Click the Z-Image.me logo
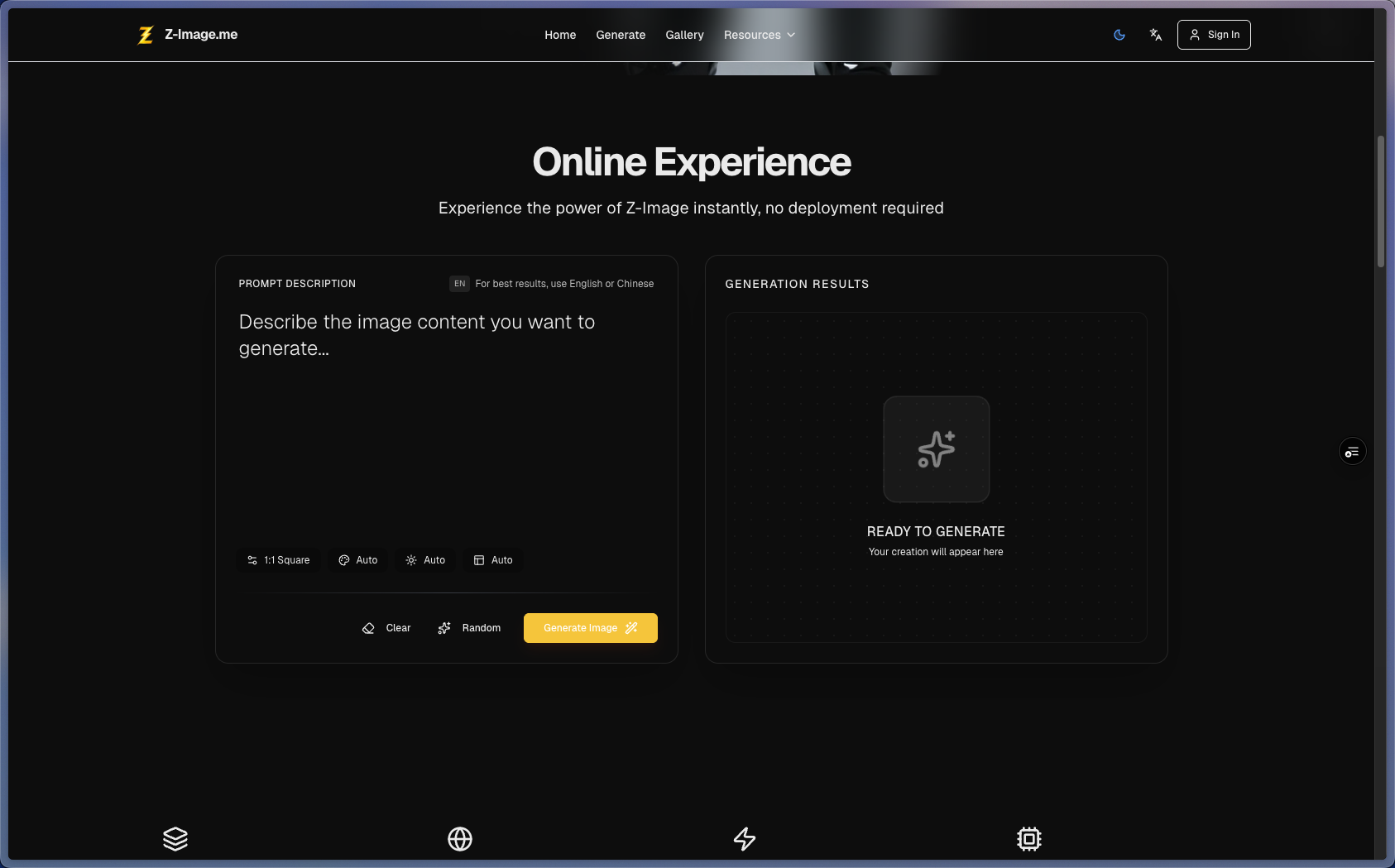Image resolution: width=1395 pixels, height=868 pixels. pos(186,35)
